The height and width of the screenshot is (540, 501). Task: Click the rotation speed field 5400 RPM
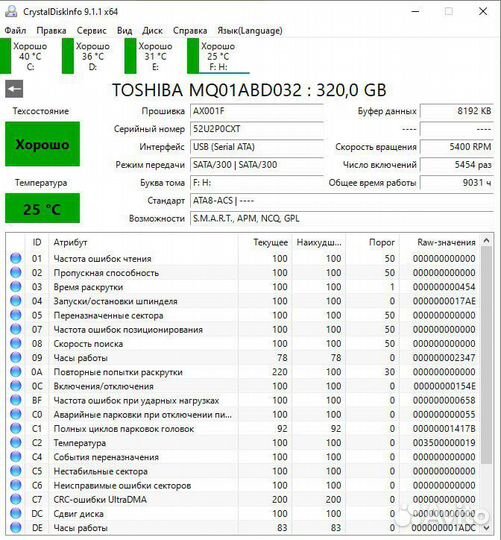click(457, 147)
